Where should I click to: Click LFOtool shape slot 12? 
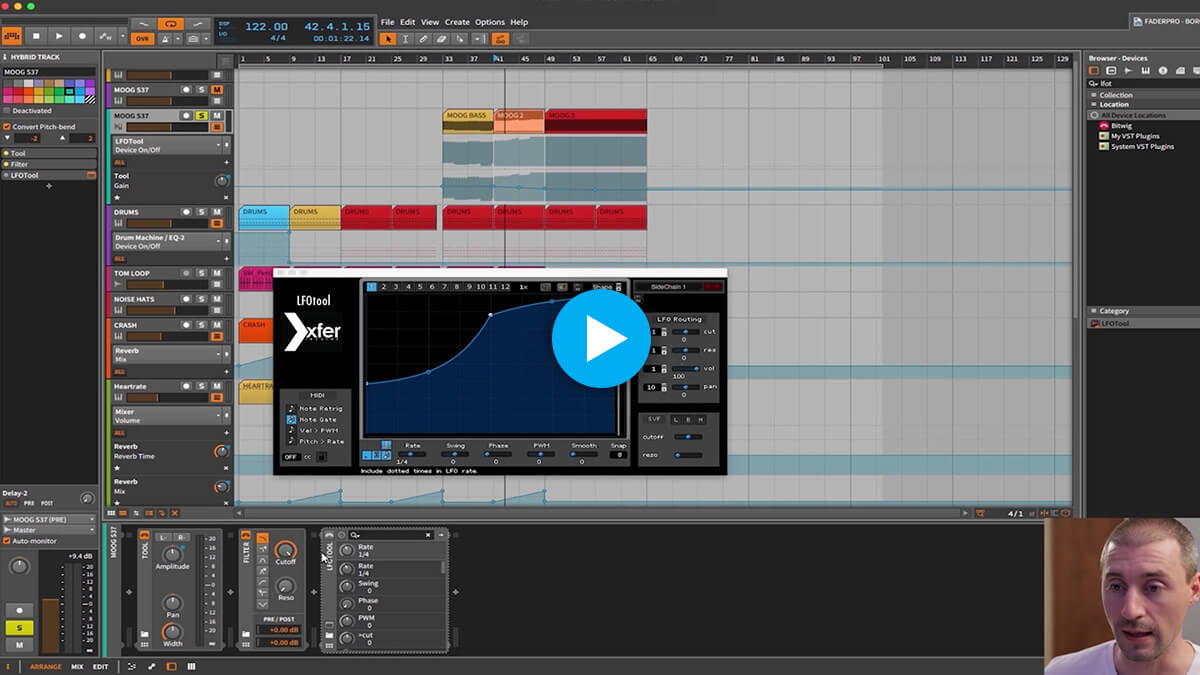pos(505,287)
